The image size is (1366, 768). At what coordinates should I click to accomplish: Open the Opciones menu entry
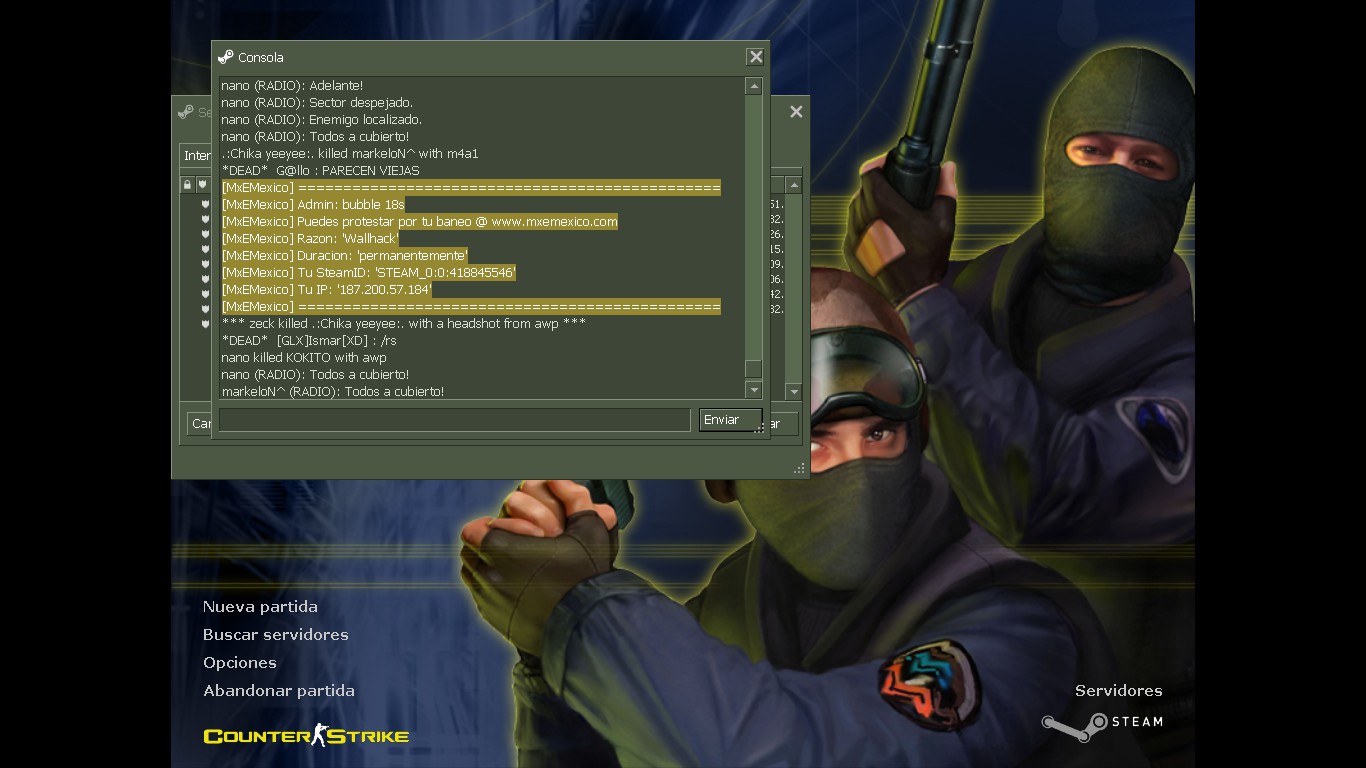coord(240,663)
